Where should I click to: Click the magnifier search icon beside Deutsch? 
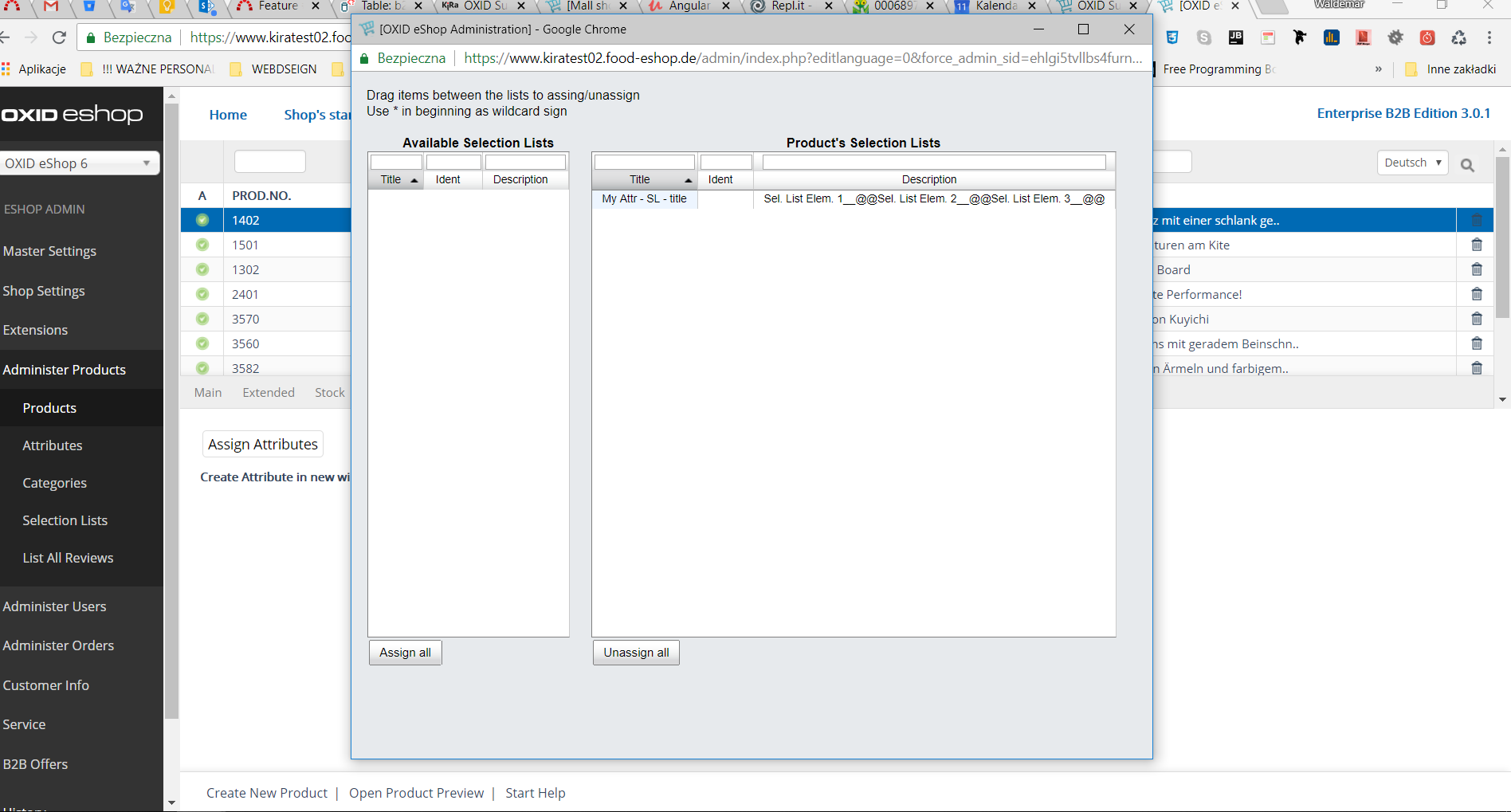1467,165
